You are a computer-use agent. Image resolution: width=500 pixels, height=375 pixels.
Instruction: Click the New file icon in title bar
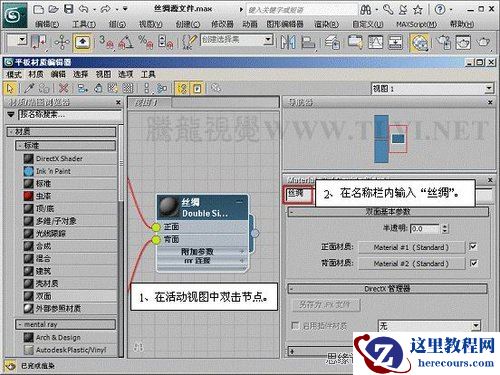click(x=38, y=9)
